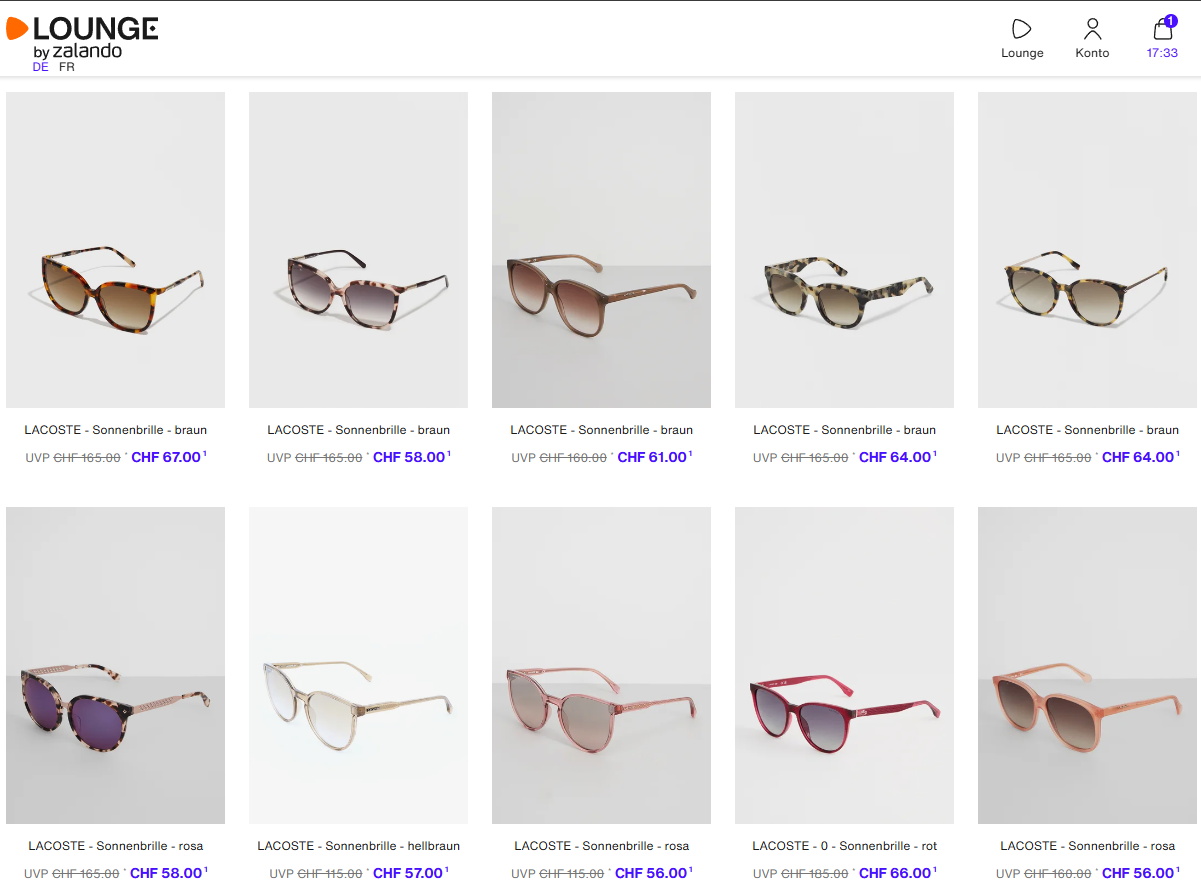This screenshot has width=1201, height=890.
Task: Select the last sunglasses image in the top row
Action: (x=1087, y=250)
